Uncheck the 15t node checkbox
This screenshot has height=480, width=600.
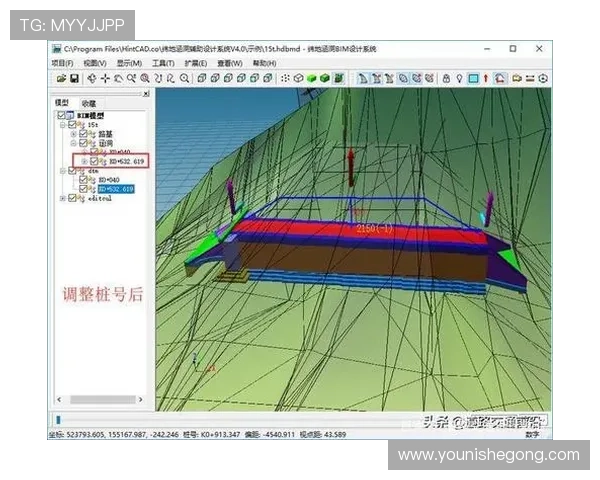click(72, 124)
